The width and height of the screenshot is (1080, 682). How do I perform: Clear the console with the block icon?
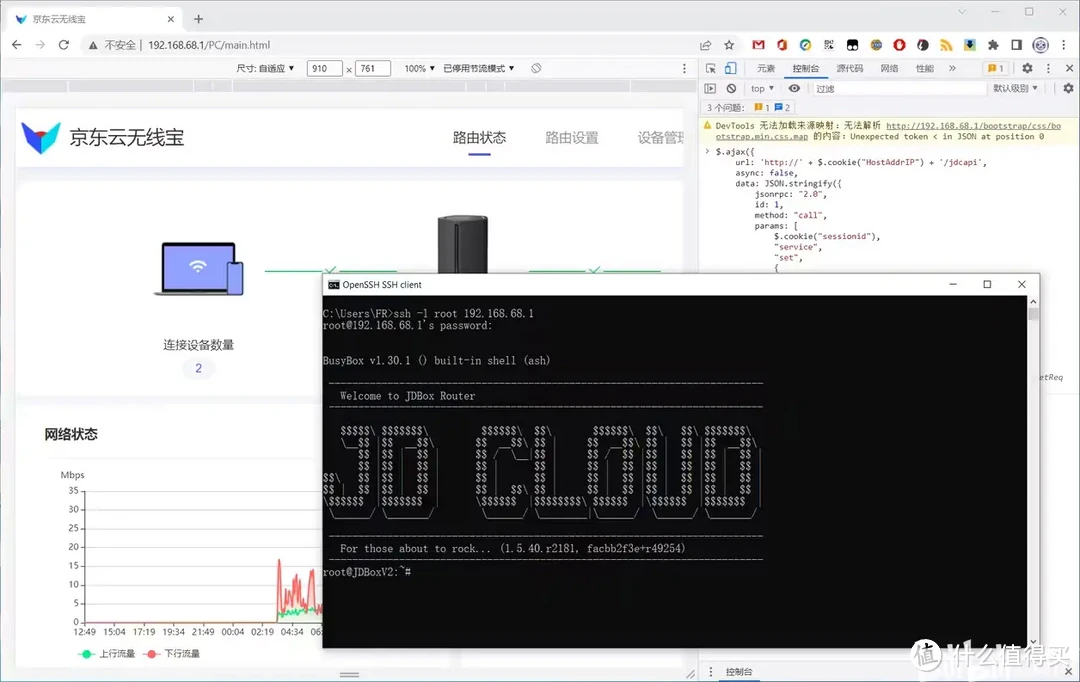pos(731,89)
